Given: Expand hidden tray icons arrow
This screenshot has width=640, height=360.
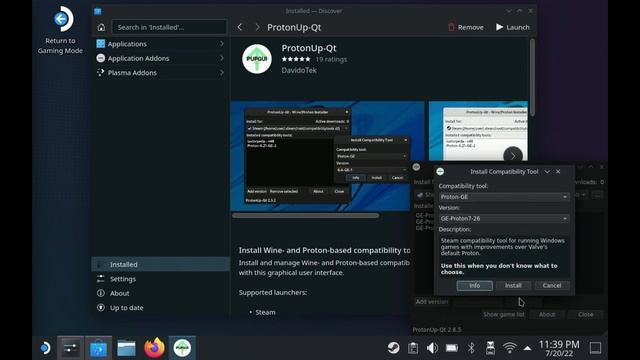Looking at the screenshot, I should 527,348.
